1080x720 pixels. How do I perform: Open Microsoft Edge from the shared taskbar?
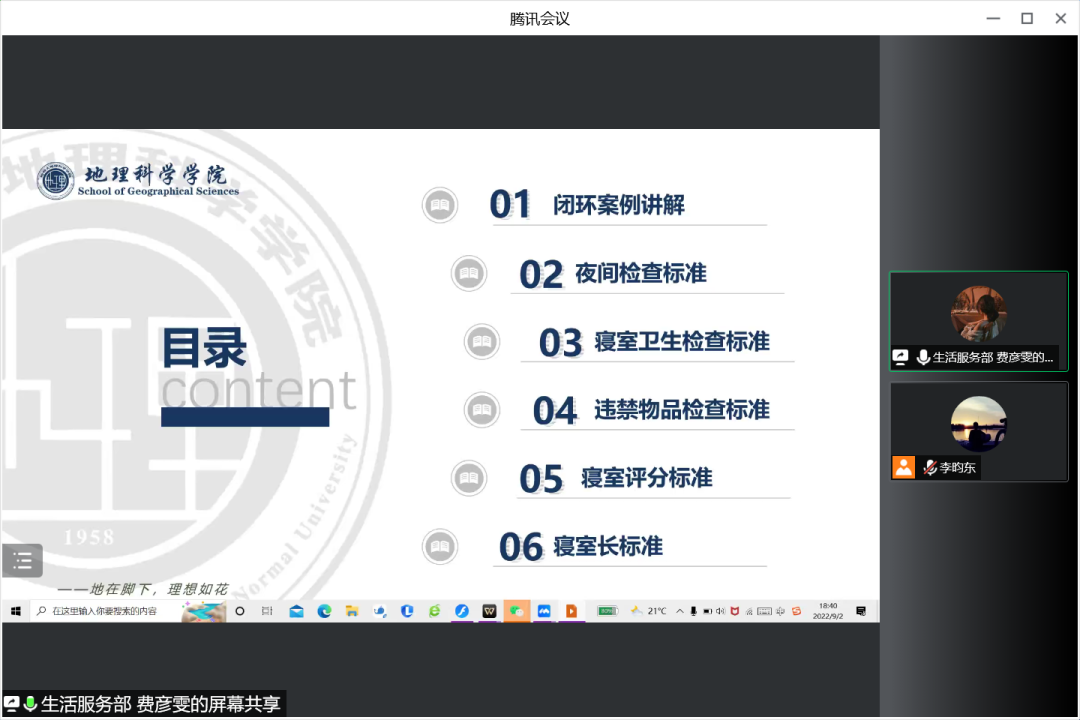pos(324,611)
